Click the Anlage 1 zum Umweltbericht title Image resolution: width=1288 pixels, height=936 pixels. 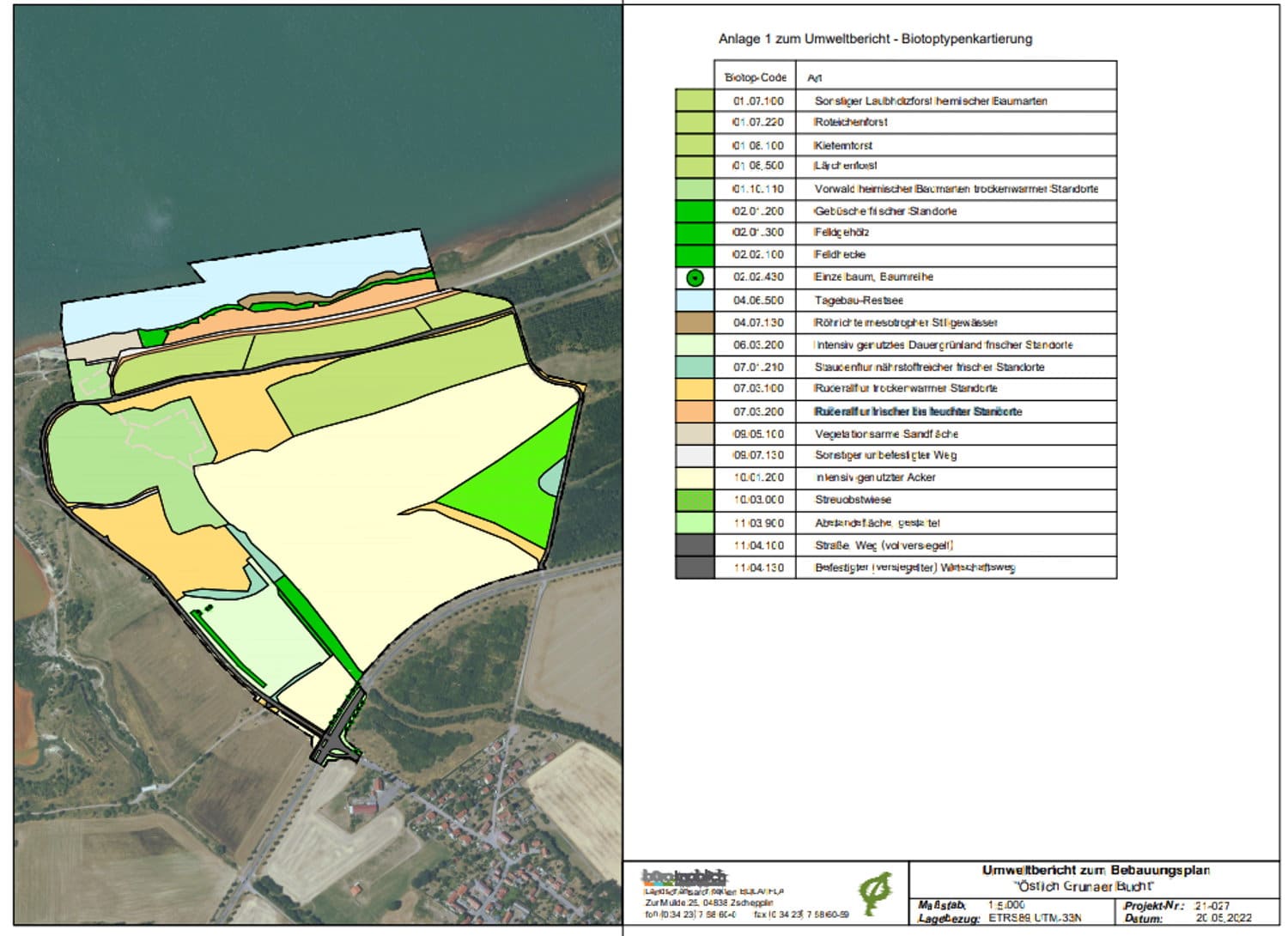875,39
